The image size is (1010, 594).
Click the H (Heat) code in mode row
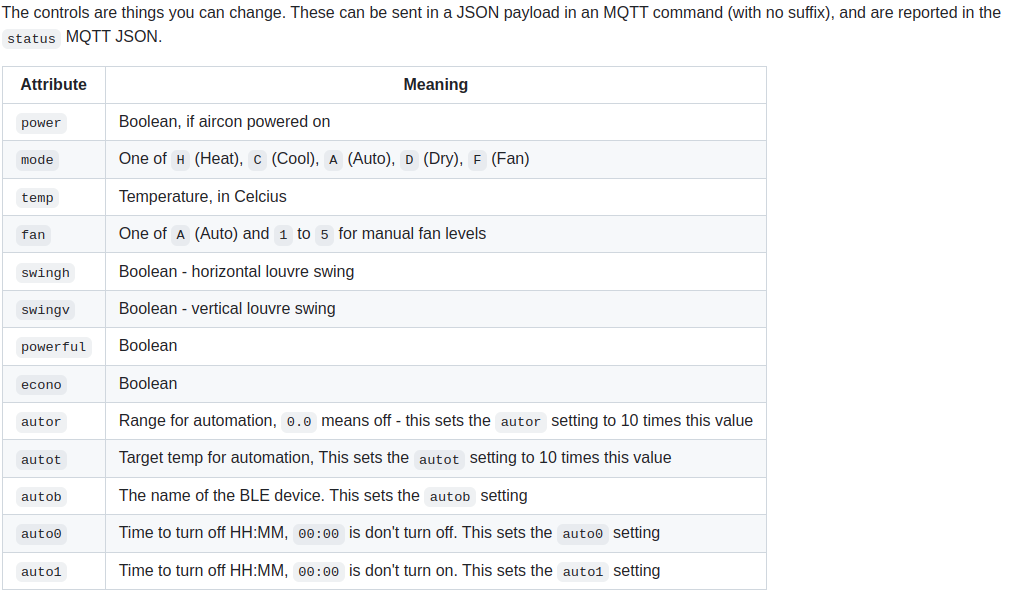[x=180, y=160]
